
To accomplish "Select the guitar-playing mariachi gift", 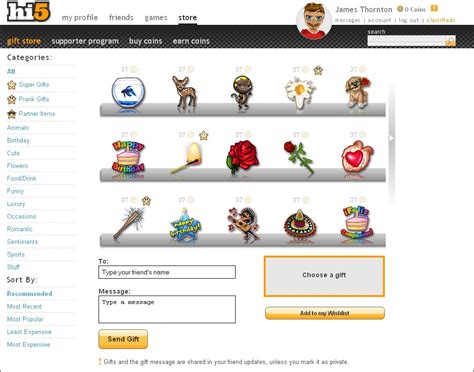I will [x=243, y=223].
